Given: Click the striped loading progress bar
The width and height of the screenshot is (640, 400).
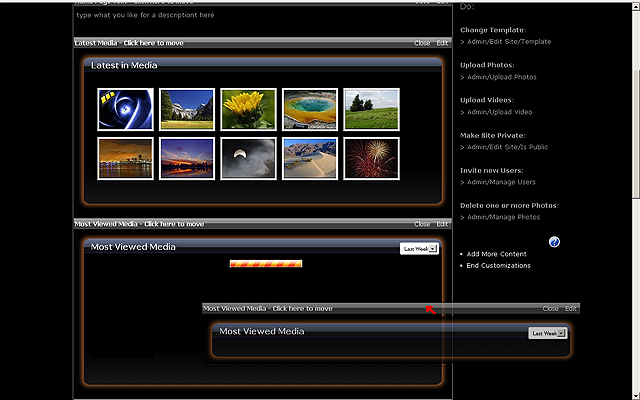Looking at the screenshot, I should click(x=266, y=264).
